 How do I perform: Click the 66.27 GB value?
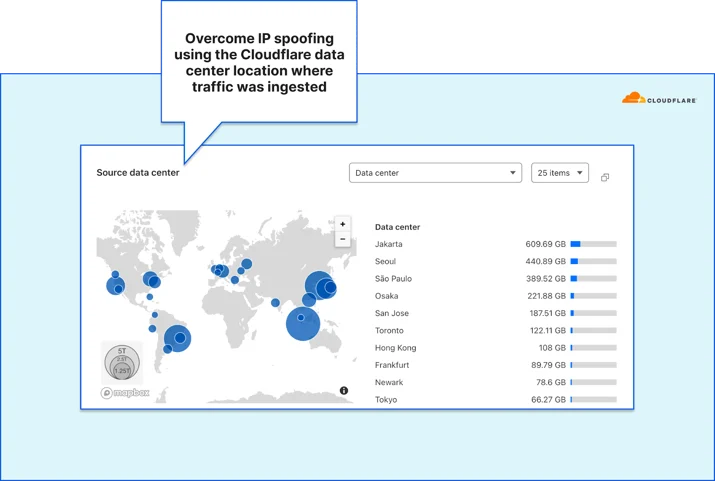coord(548,400)
